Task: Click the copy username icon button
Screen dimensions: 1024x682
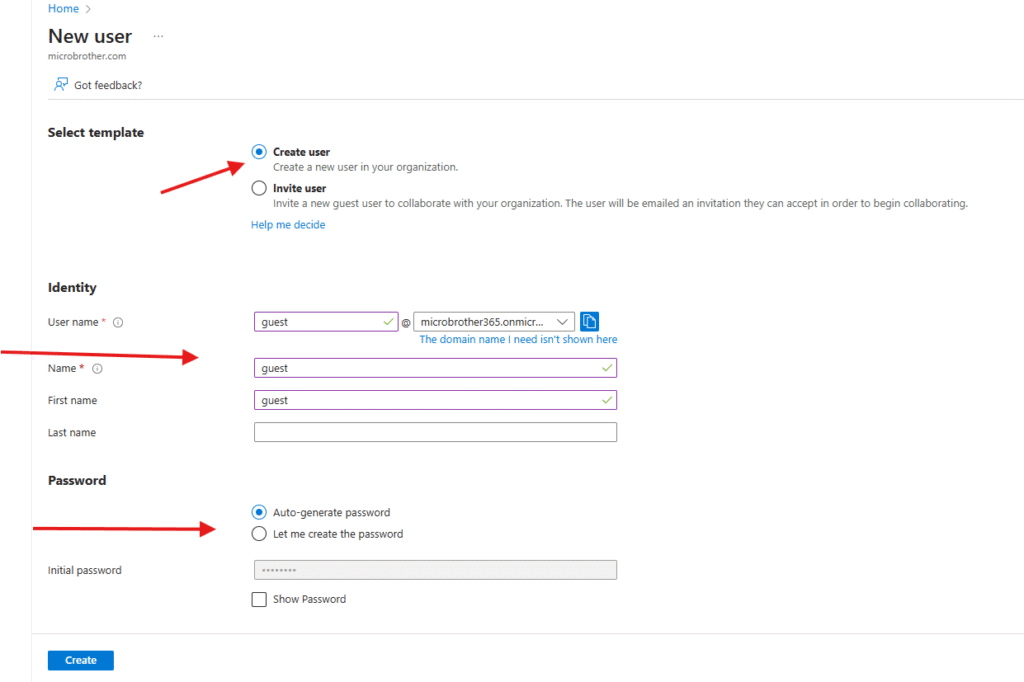Action: 590,322
